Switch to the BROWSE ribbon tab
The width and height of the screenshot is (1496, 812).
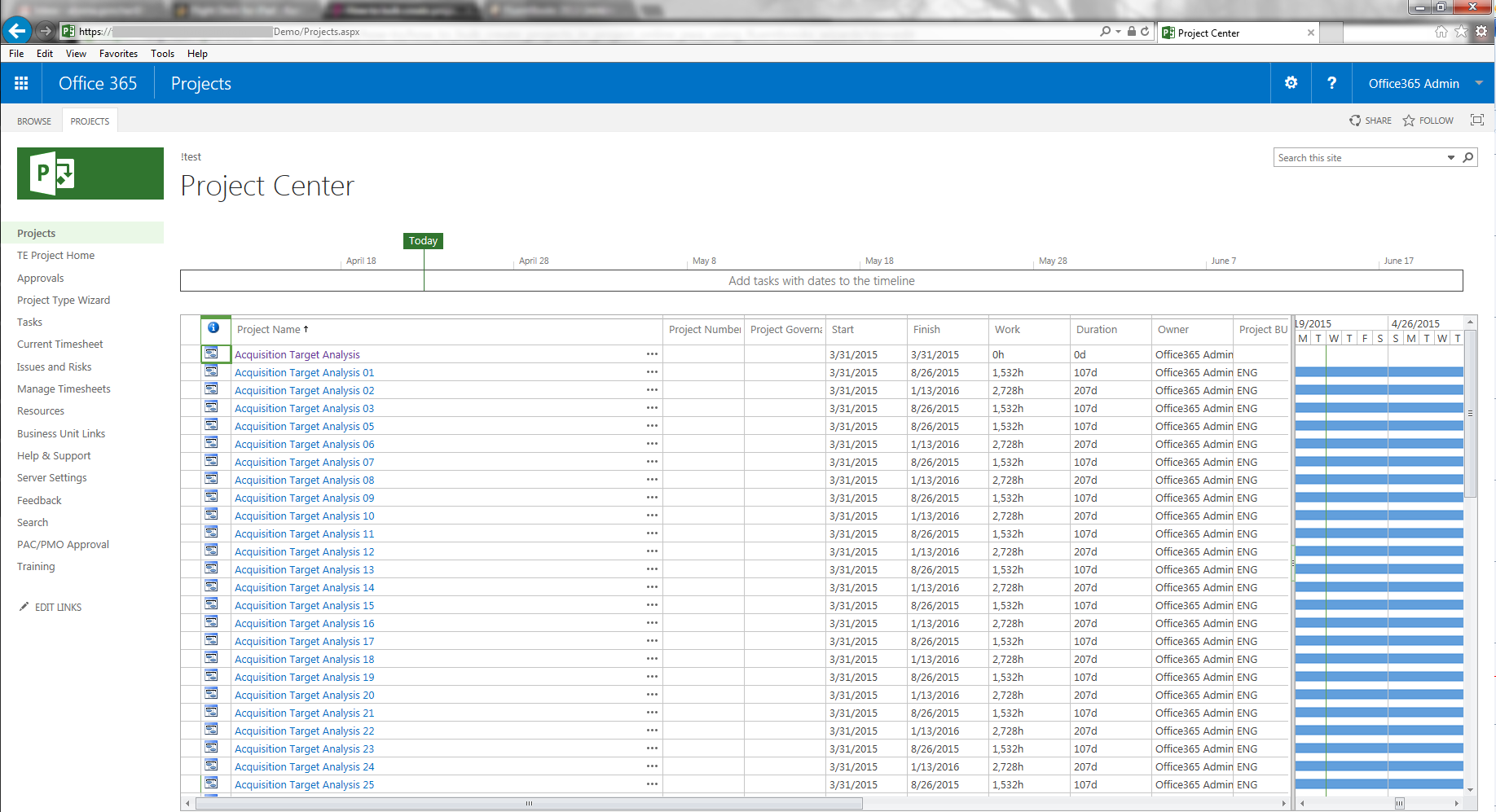click(34, 121)
